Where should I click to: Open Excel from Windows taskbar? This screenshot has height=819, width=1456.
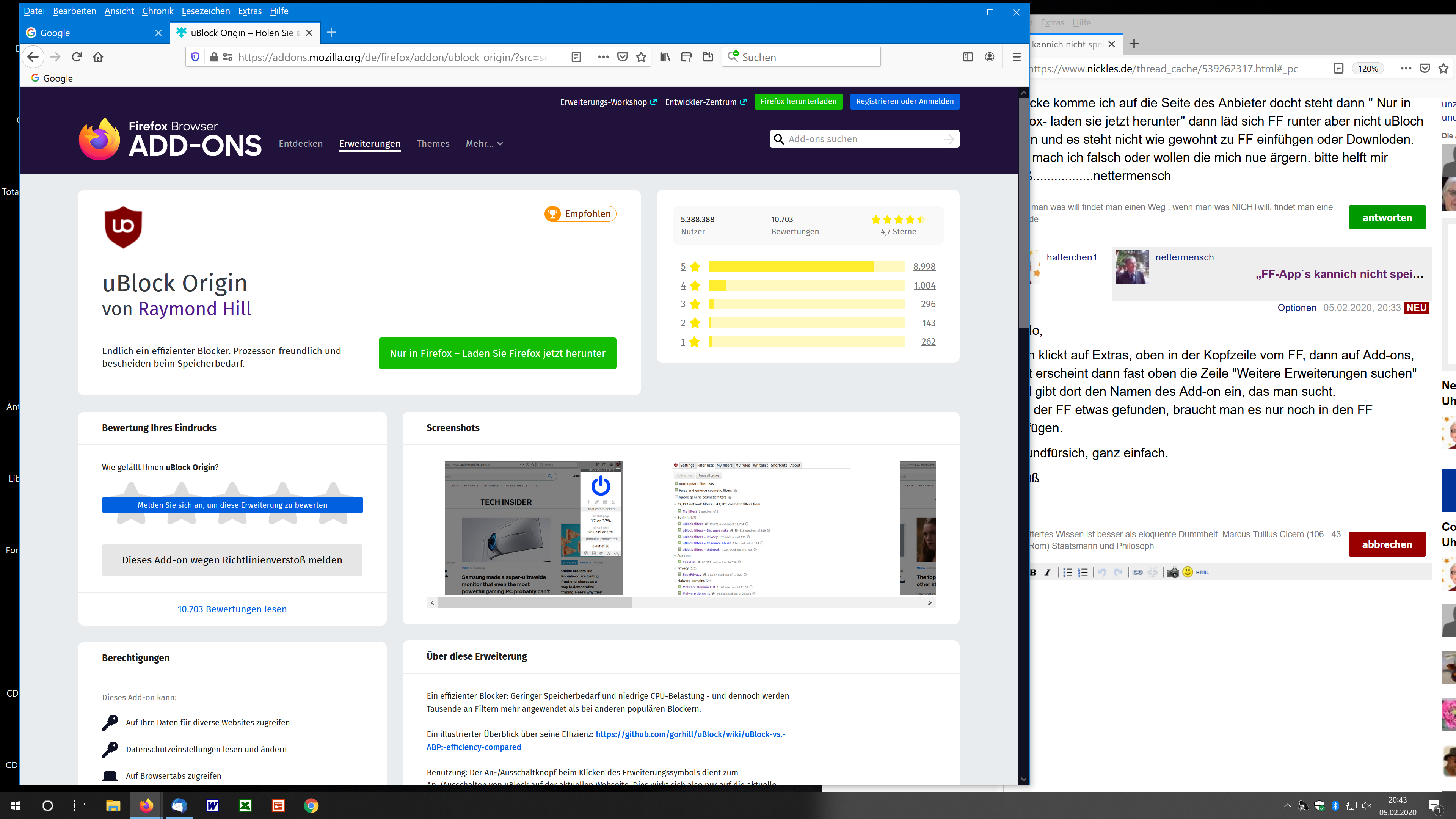coord(245,805)
